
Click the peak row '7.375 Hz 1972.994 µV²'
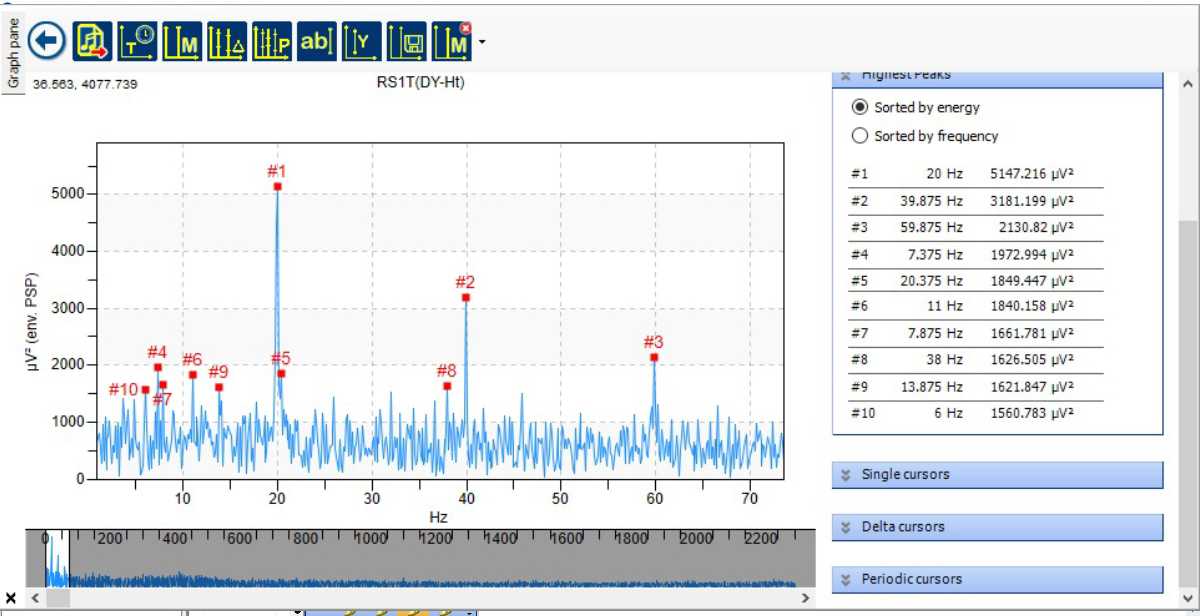[x=975, y=254]
